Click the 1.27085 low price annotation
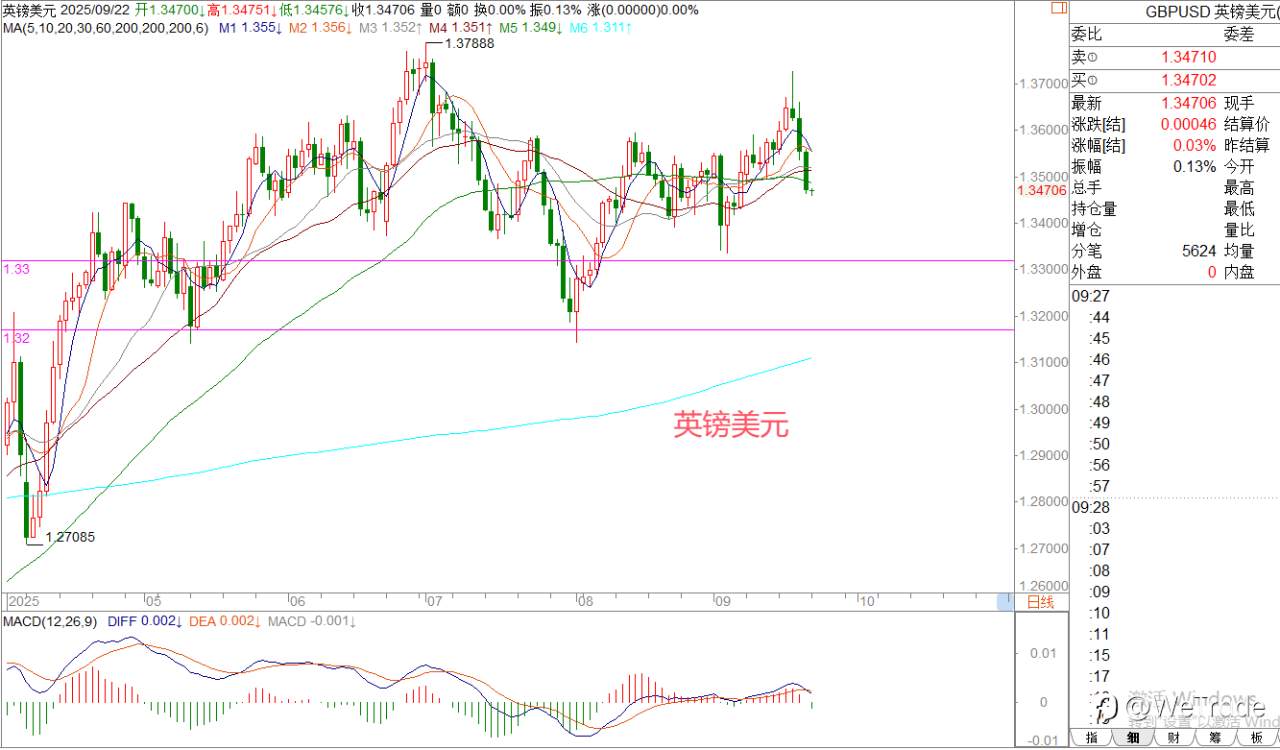Image resolution: width=1280 pixels, height=750 pixels. tap(70, 537)
